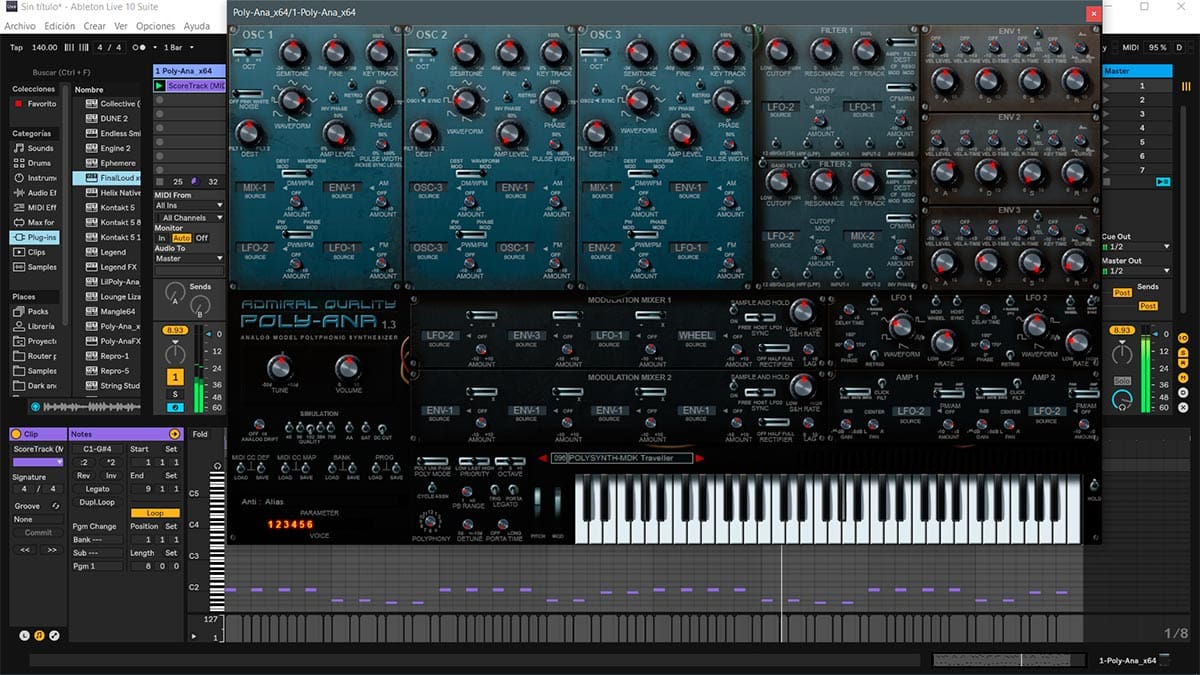Open the Edición menu

[60, 26]
